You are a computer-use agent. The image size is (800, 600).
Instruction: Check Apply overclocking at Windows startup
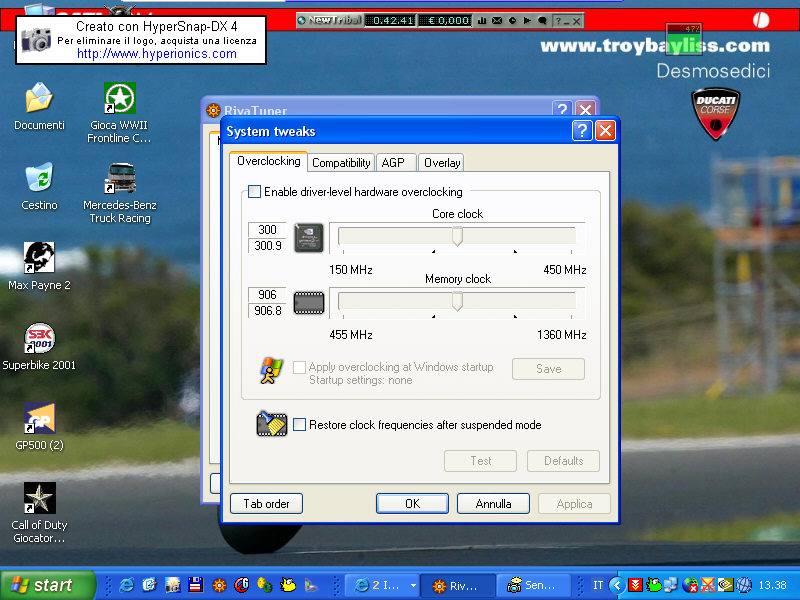click(x=299, y=367)
